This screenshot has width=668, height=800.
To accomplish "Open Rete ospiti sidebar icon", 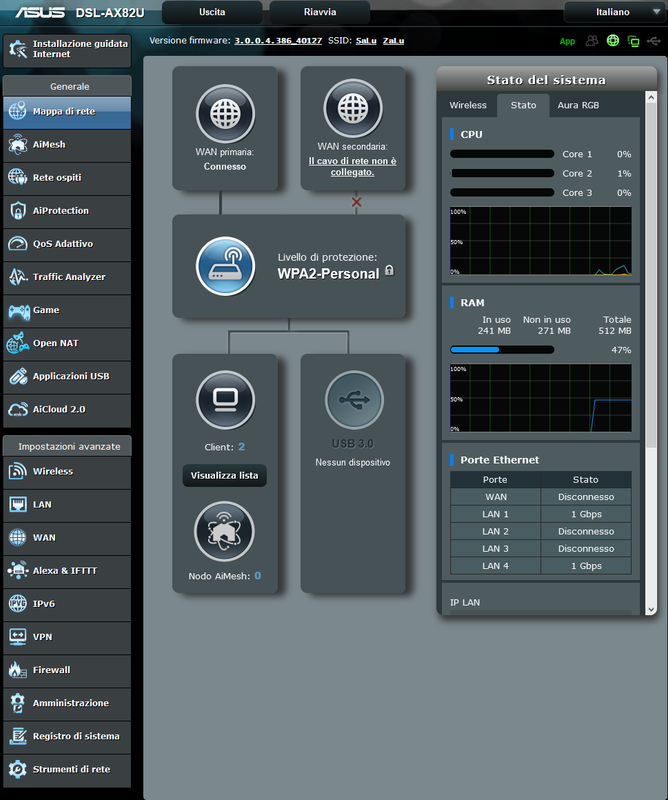I will 17,178.
